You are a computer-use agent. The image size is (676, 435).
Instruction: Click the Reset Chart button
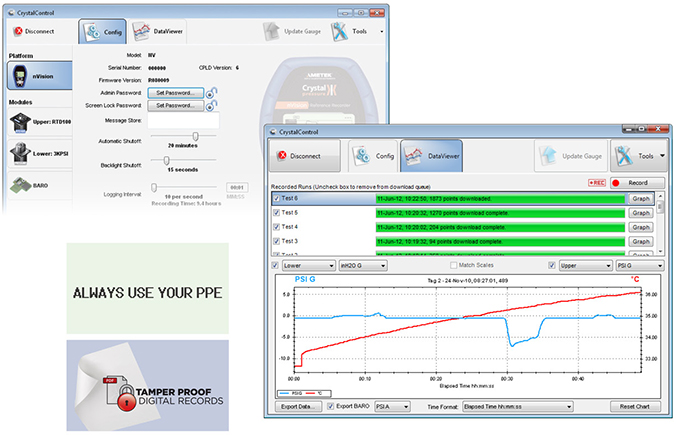(x=636, y=408)
